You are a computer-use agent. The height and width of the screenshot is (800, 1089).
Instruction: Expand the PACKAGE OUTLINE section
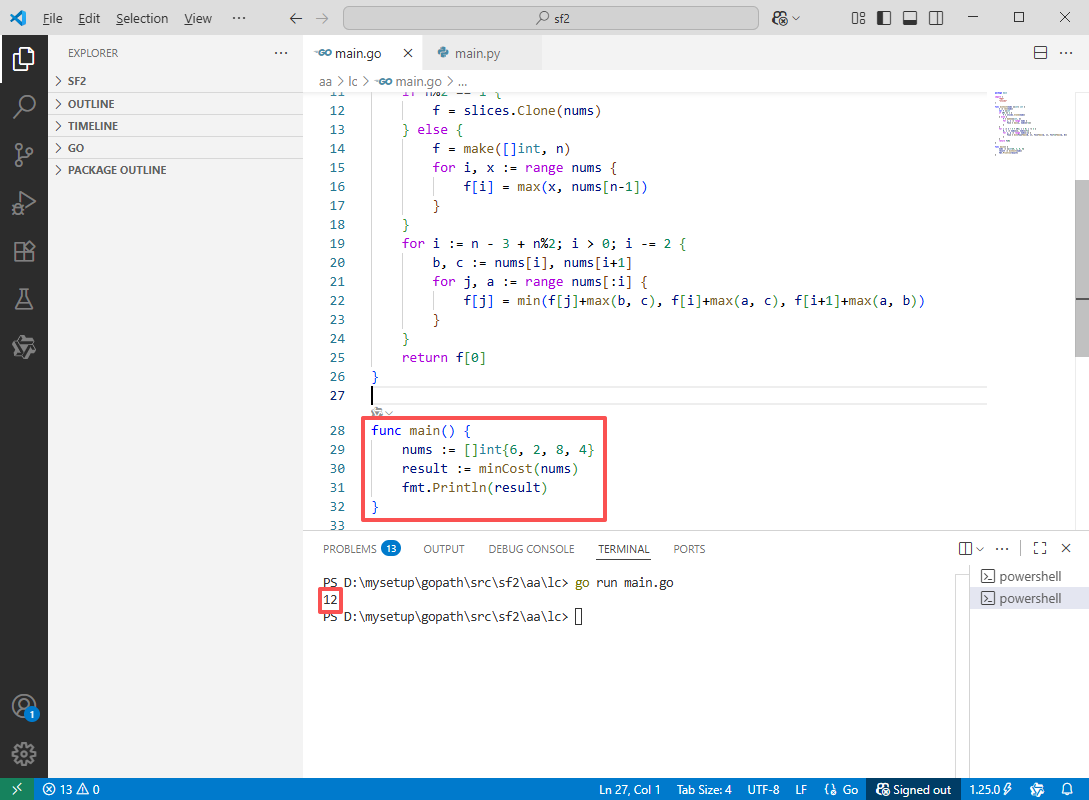click(x=175, y=170)
